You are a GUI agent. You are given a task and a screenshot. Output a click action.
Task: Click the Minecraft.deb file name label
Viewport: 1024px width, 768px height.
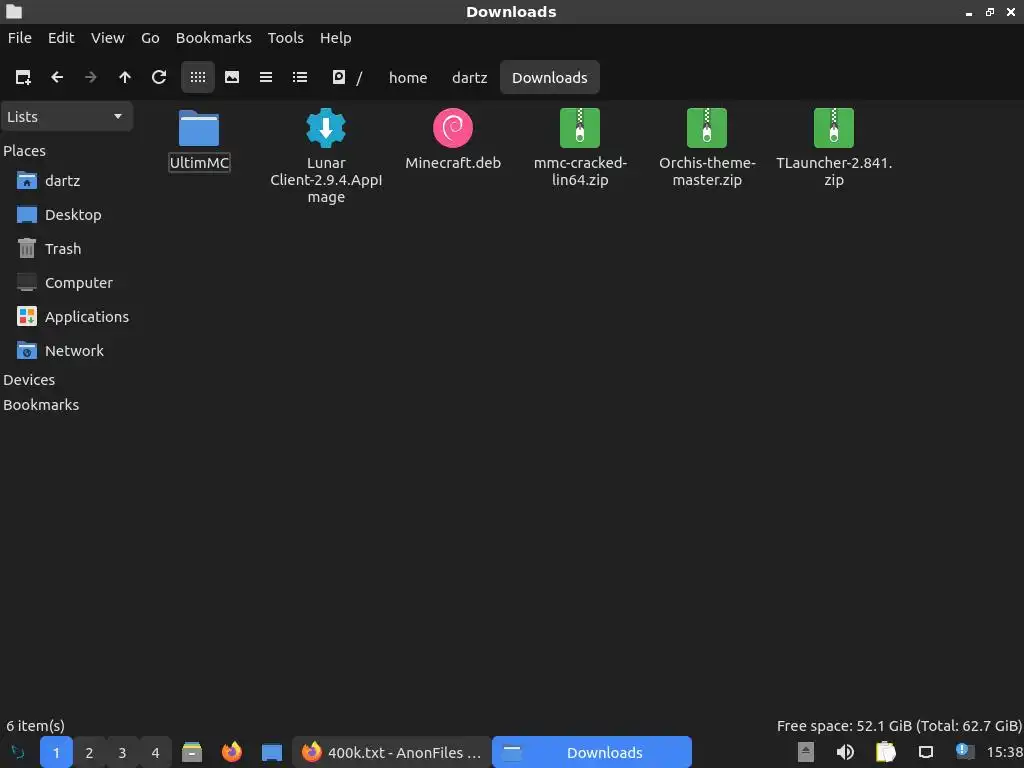[453, 163]
